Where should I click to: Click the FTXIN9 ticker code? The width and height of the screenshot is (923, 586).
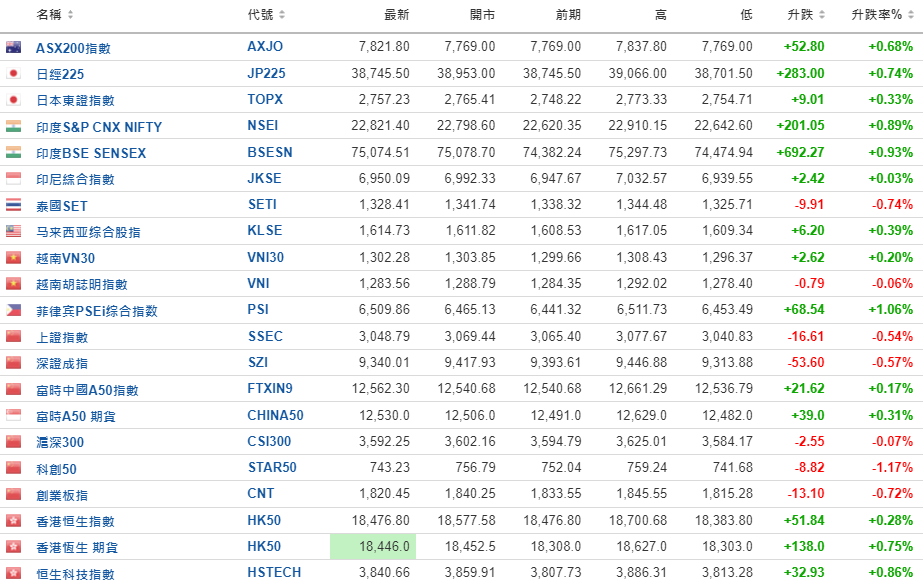270,388
